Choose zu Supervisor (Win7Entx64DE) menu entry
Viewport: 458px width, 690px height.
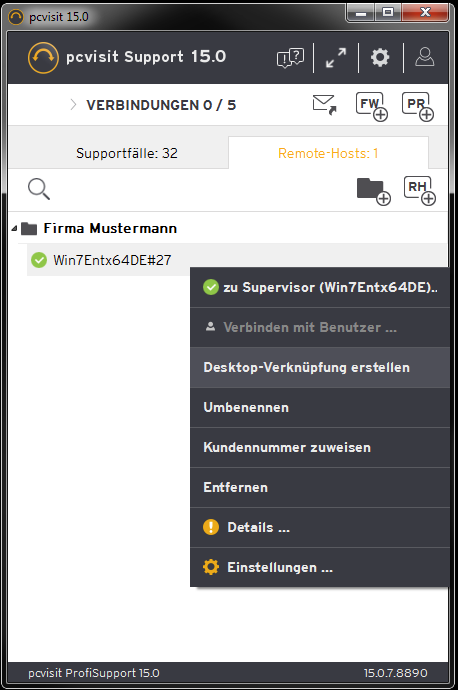point(320,287)
